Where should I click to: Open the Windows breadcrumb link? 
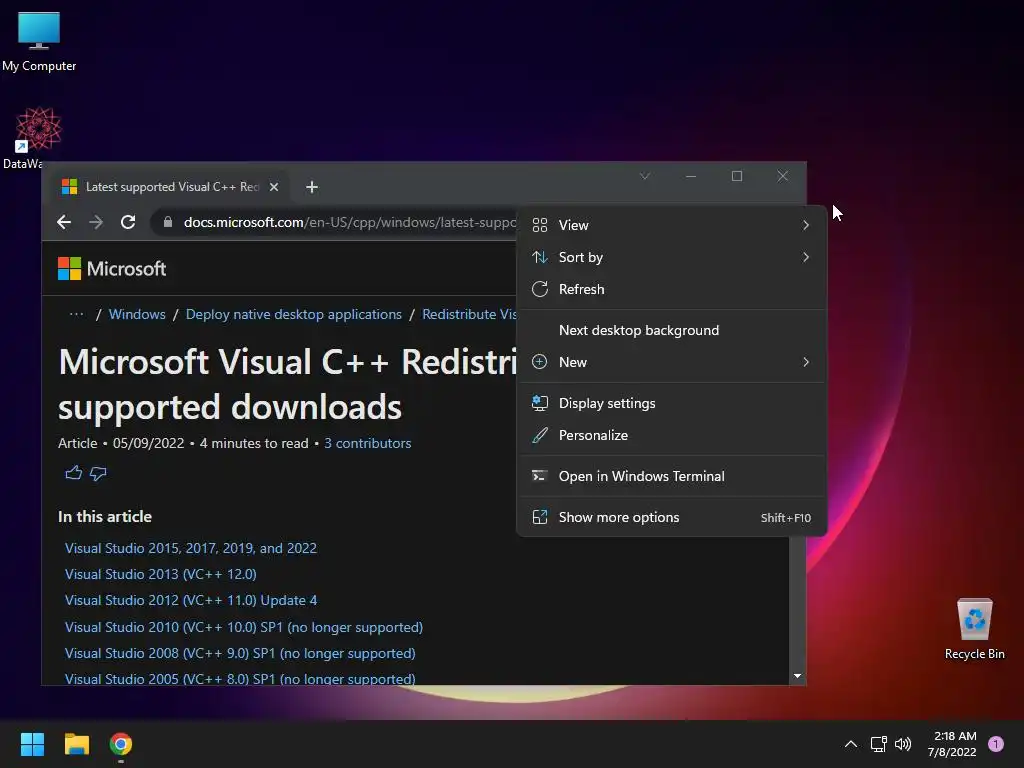137,314
